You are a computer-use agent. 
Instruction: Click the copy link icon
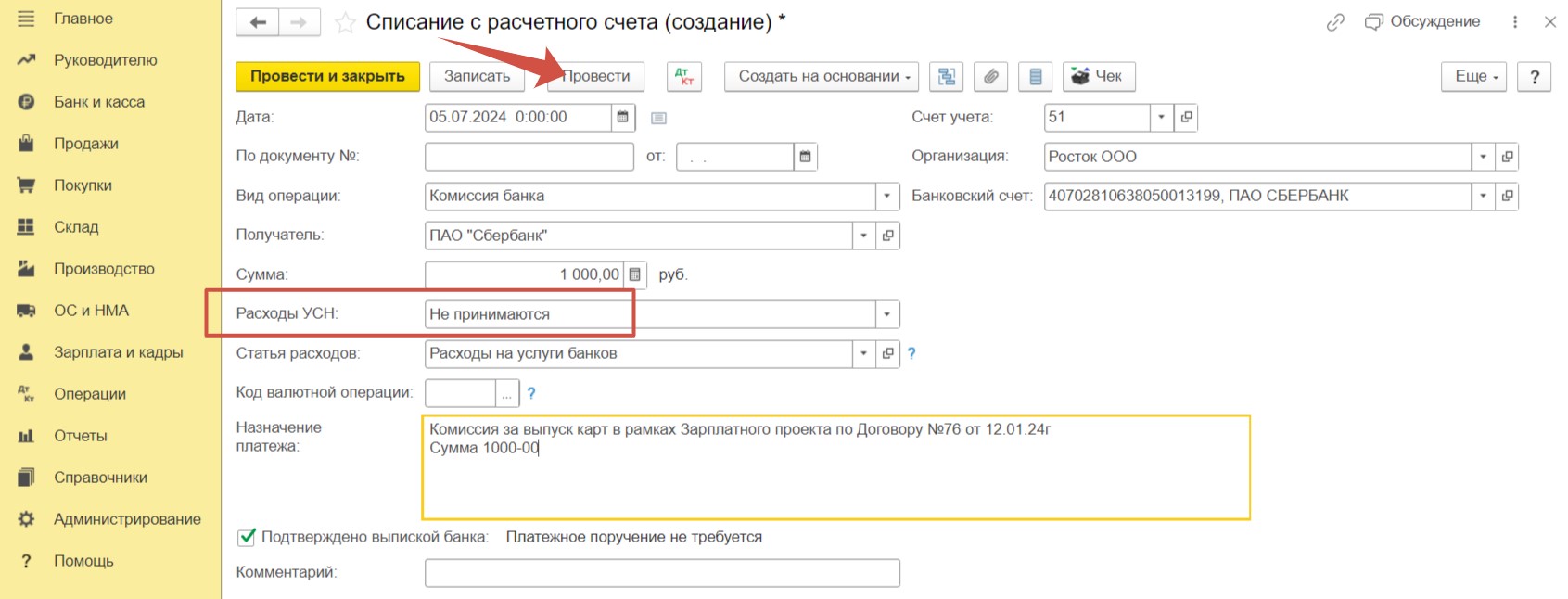pos(1335,22)
